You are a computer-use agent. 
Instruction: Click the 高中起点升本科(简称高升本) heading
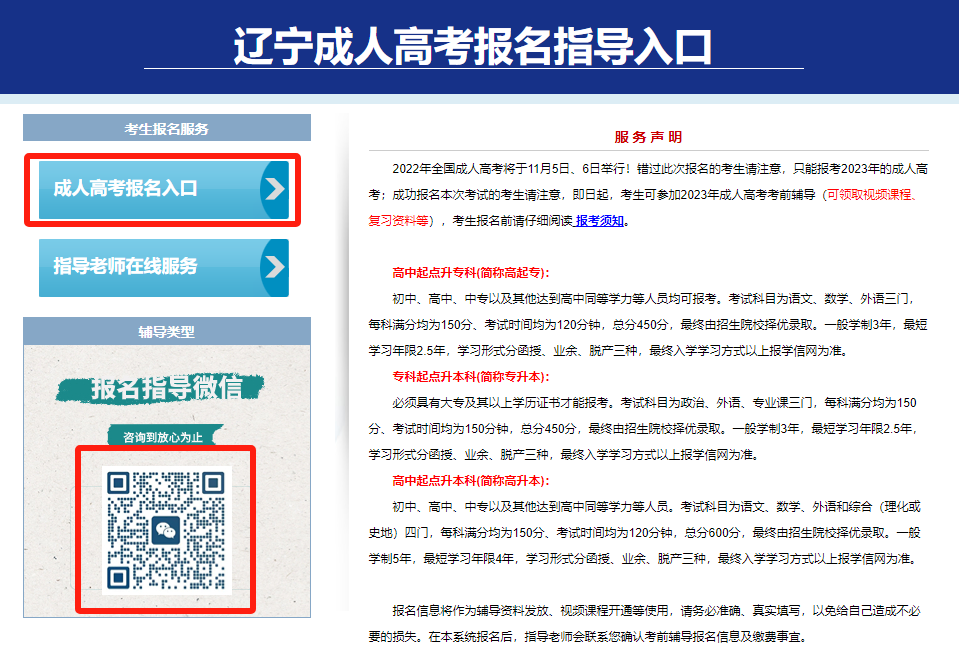[x=471, y=481]
